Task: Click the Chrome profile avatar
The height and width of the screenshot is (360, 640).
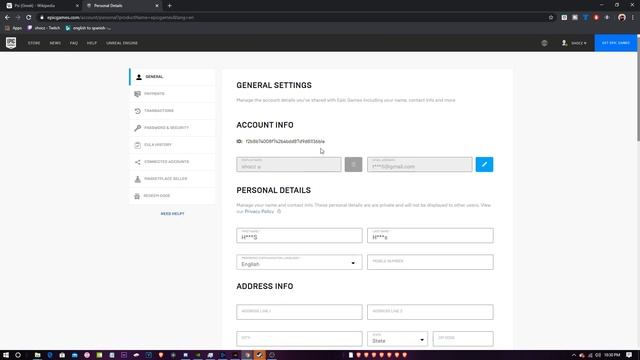Action: click(622, 18)
